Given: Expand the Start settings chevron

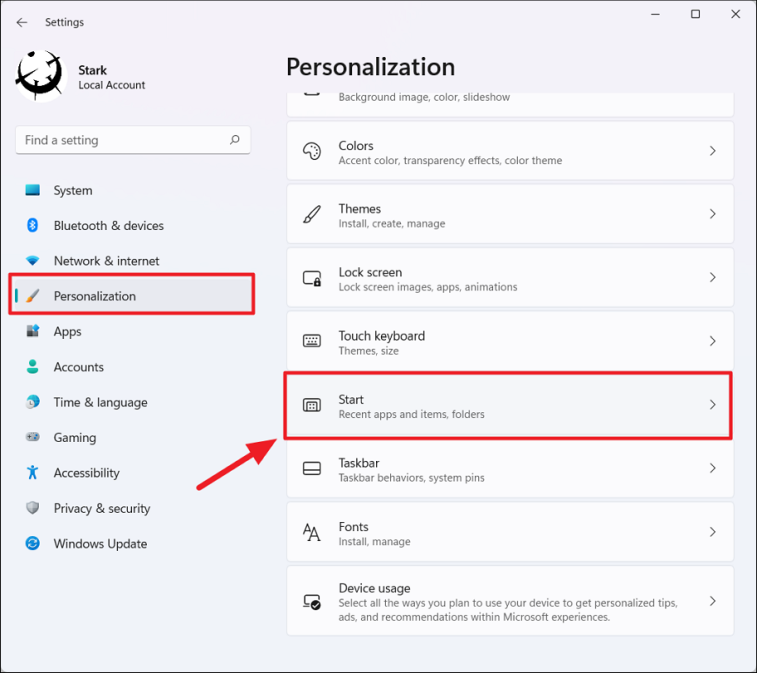Looking at the screenshot, I should pyautogui.click(x=713, y=405).
